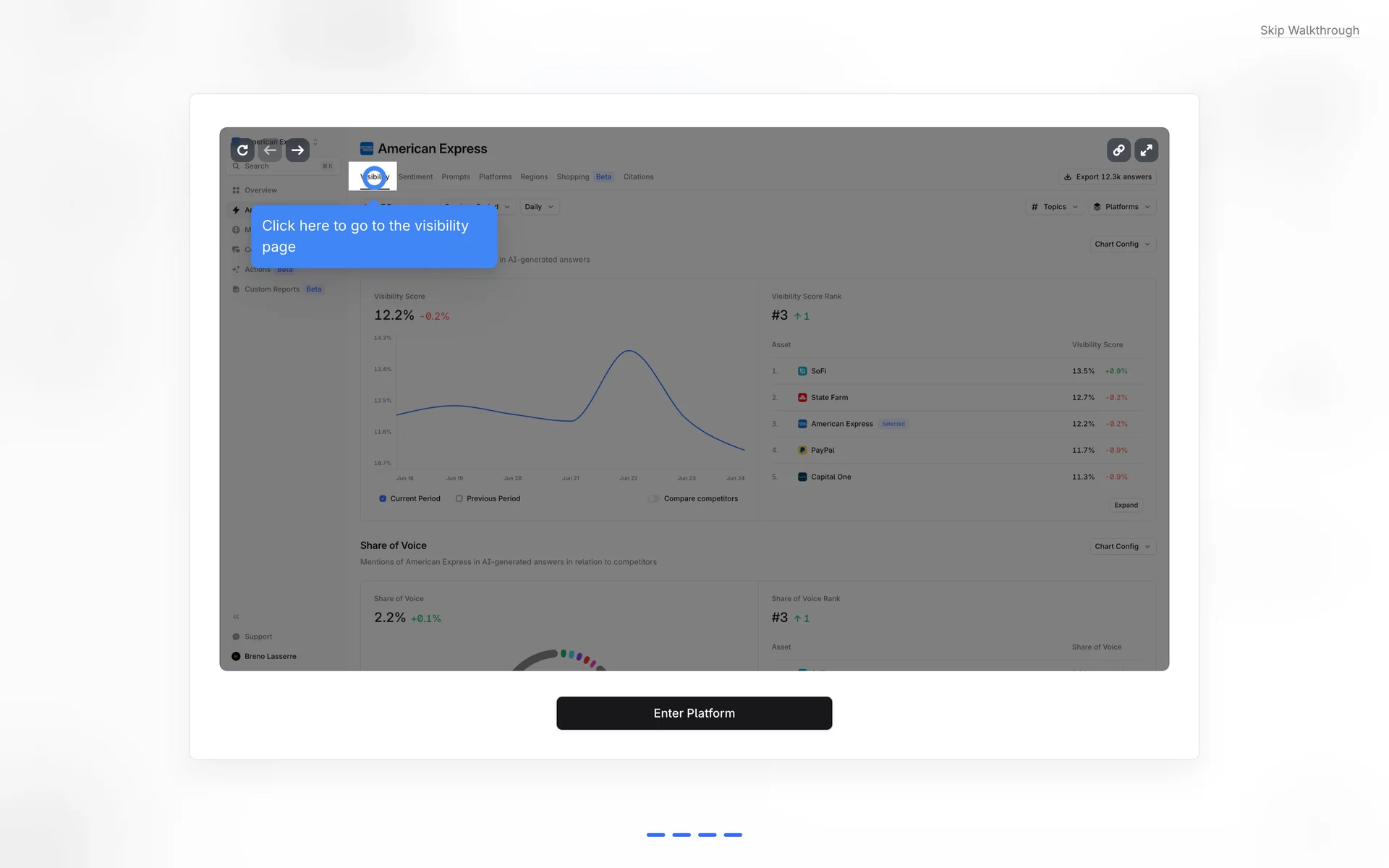Open the Topics filter dropdown
This screenshot has width=1389, height=868.
(1054, 207)
